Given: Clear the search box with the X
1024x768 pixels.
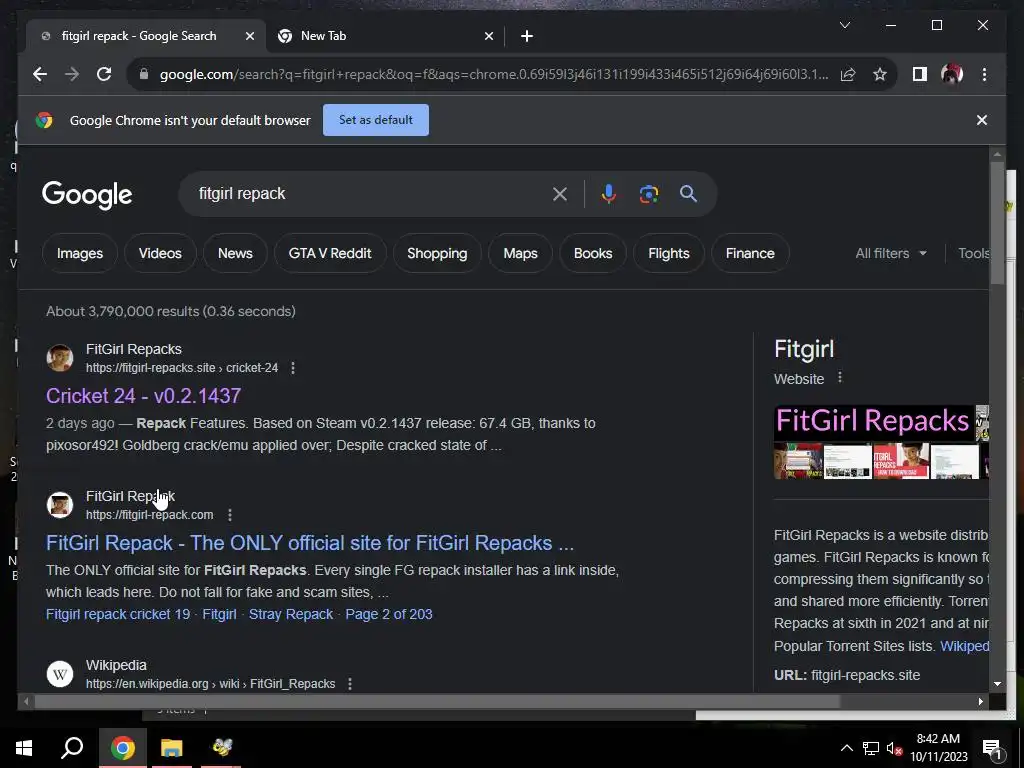Looking at the screenshot, I should click(560, 194).
